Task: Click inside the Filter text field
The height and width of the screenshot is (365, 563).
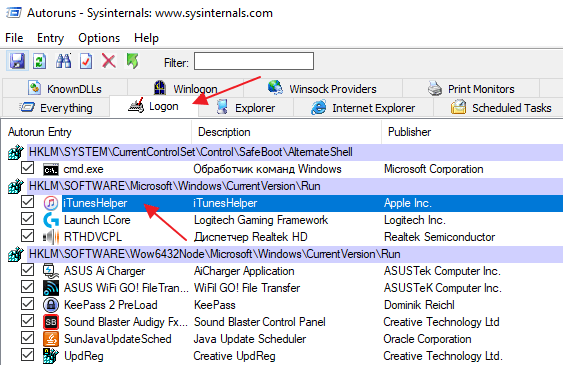Action: point(254,61)
